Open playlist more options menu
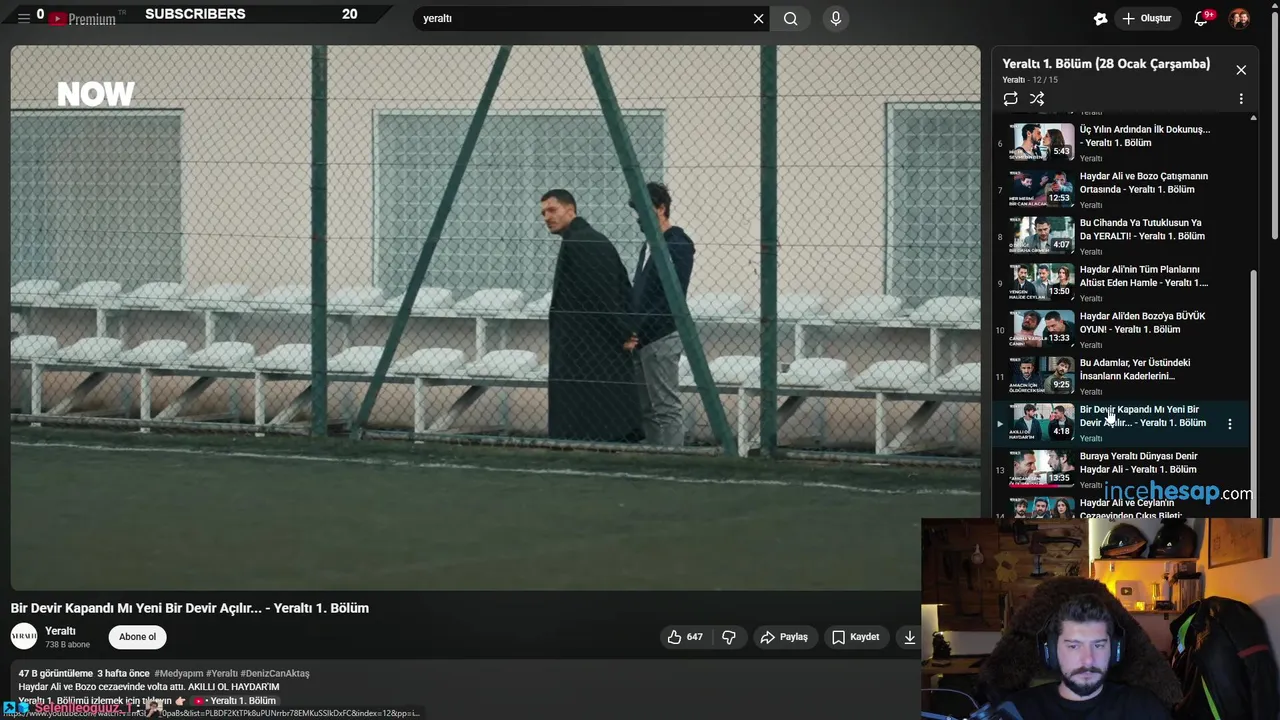1280x720 pixels. [x=1241, y=99]
